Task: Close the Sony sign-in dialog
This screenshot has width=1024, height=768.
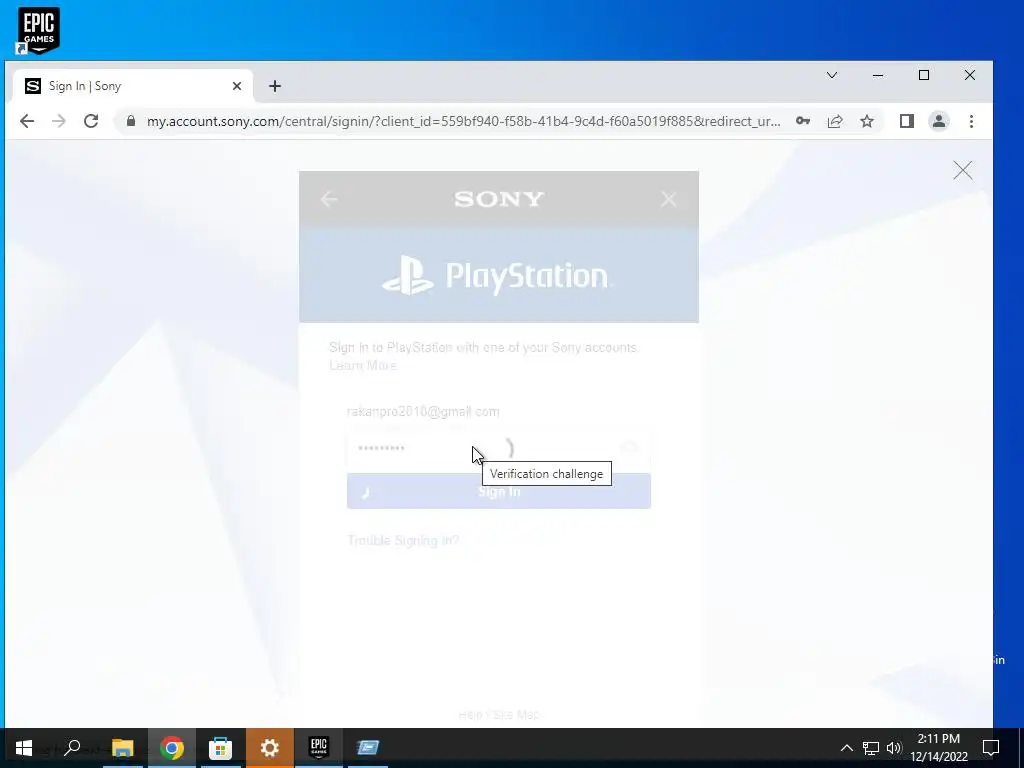Action: 669,199
